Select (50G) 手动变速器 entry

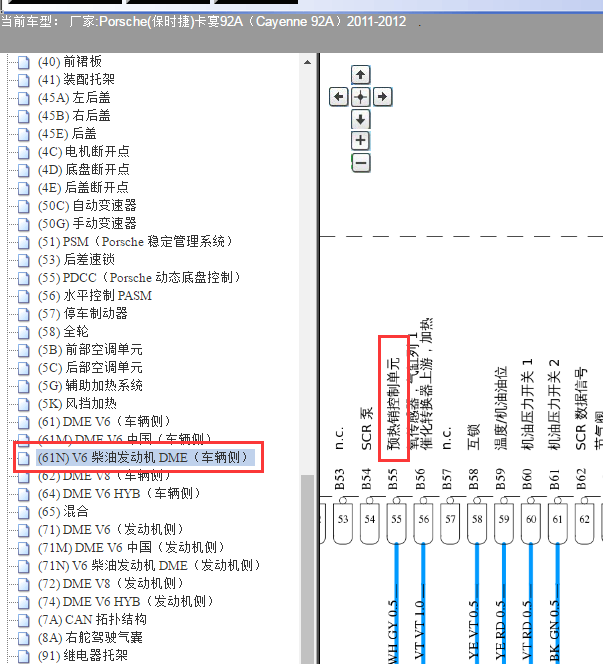(87, 224)
